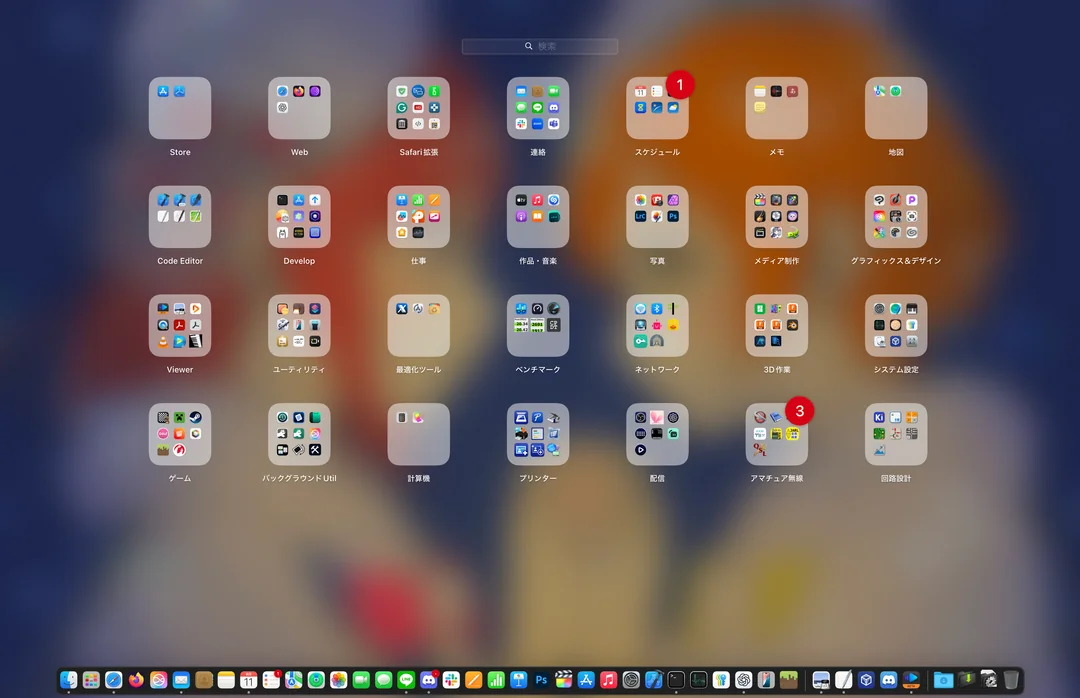Viewport: 1080px width, 698px height.
Task: Open the プリンター folder
Action: (x=538, y=434)
